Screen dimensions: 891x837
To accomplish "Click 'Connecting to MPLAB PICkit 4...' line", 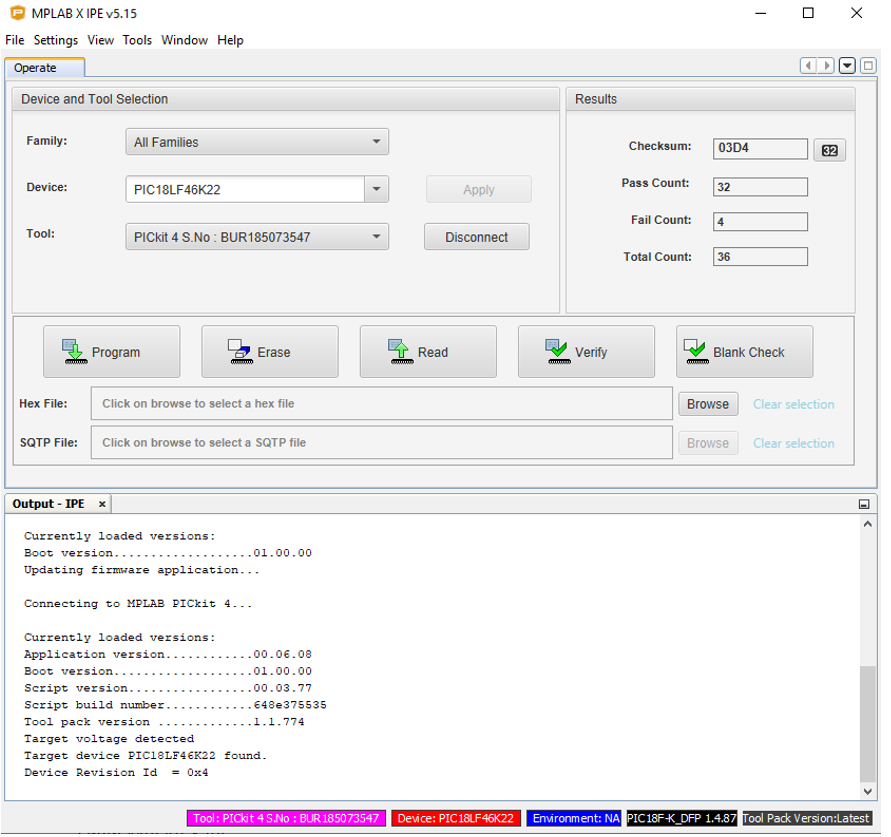I will point(138,603).
